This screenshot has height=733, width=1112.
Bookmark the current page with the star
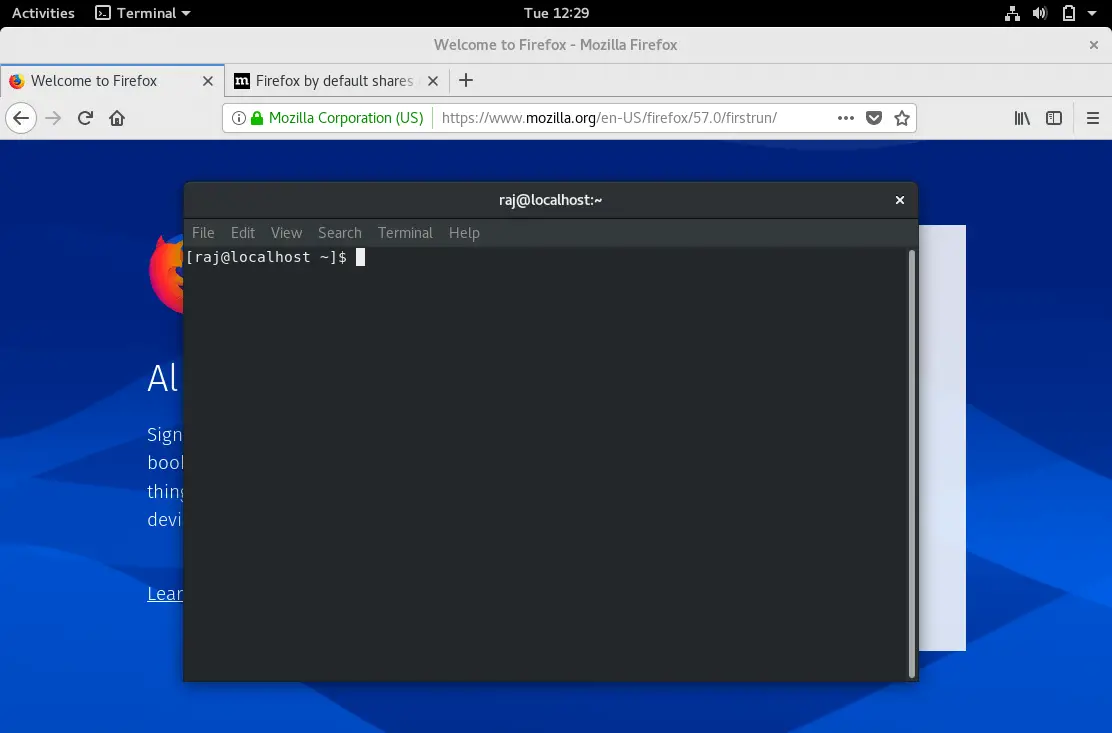[901, 117]
